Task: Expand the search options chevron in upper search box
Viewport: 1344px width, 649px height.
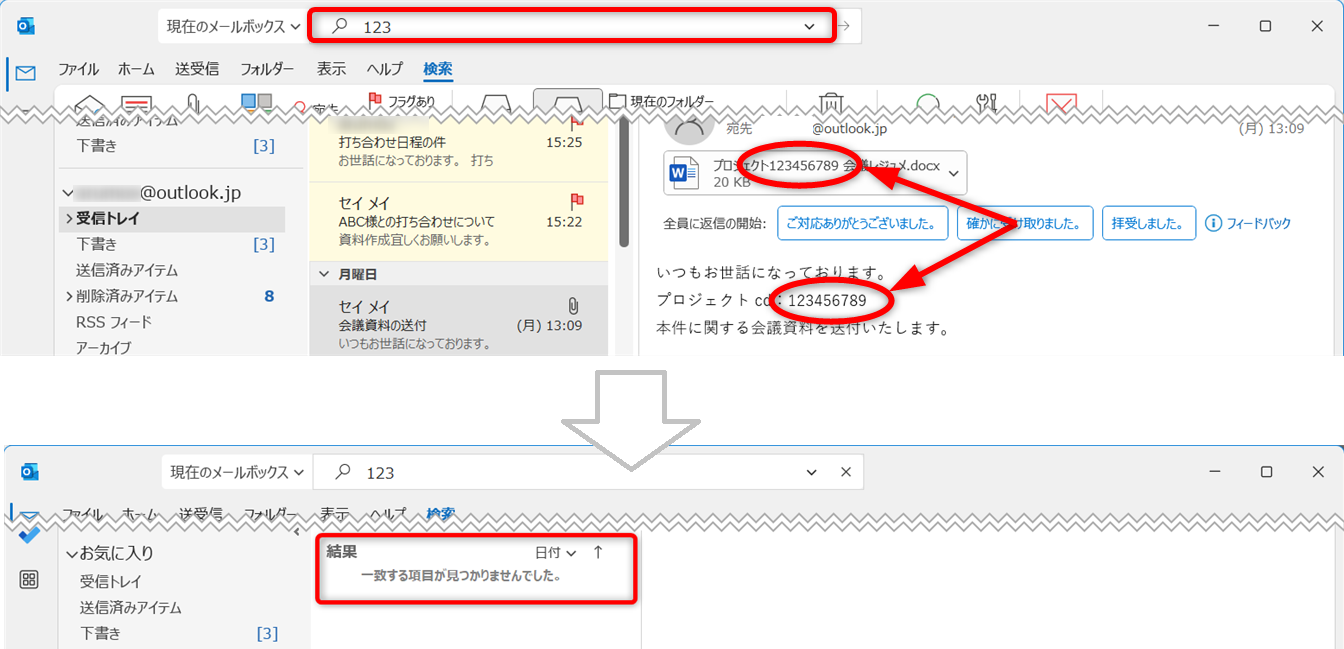Action: (x=809, y=27)
